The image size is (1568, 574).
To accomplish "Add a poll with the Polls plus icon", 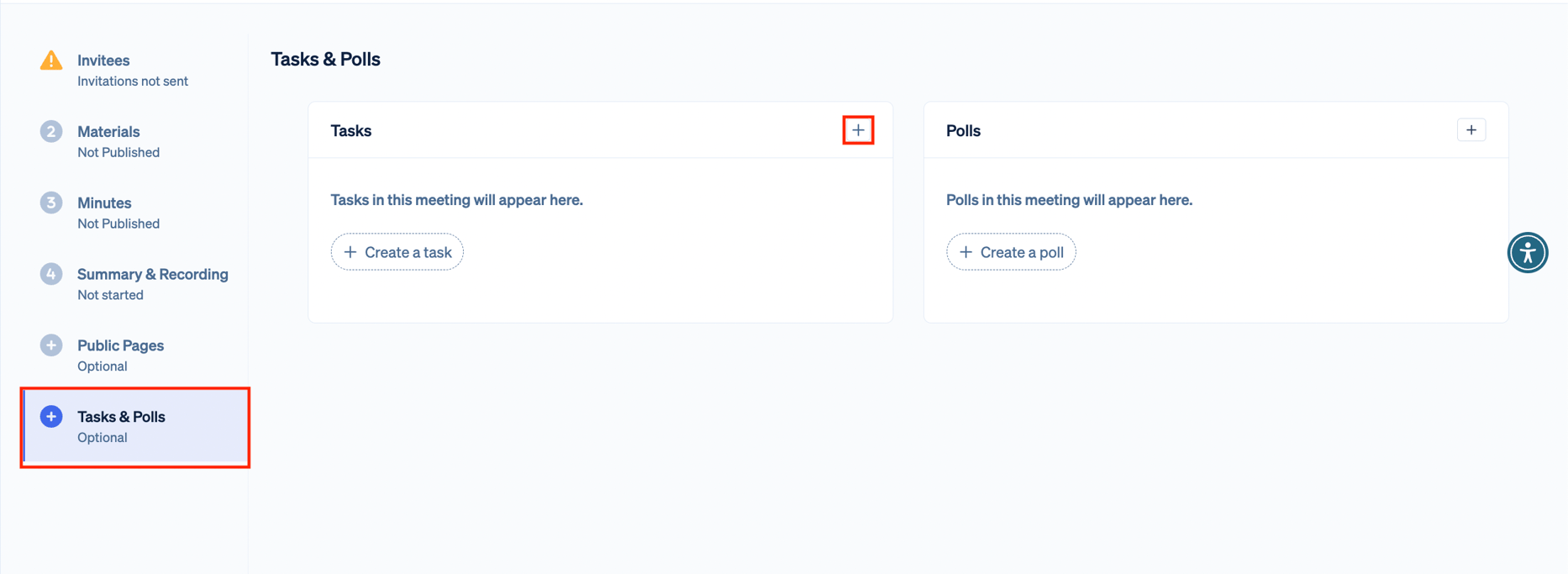I will (1471, 130).
